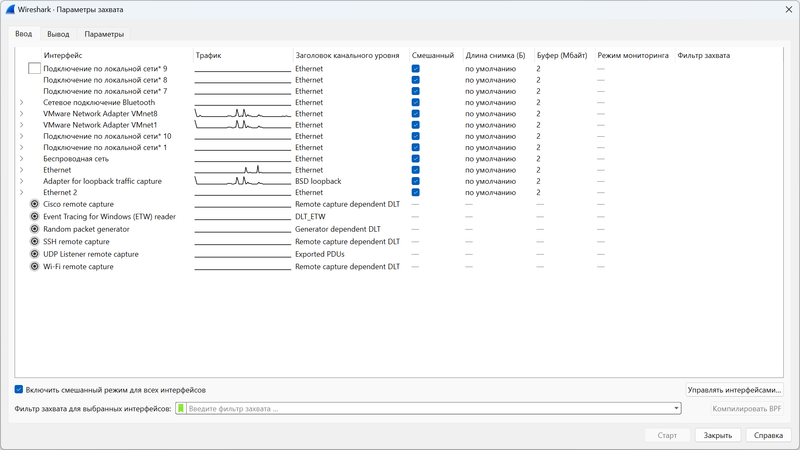Viewport: 800px width, 450px height.
Task: Click the Wireshark fin icon in the title bar
Action: pyautogui.click(x=10, y=9)
